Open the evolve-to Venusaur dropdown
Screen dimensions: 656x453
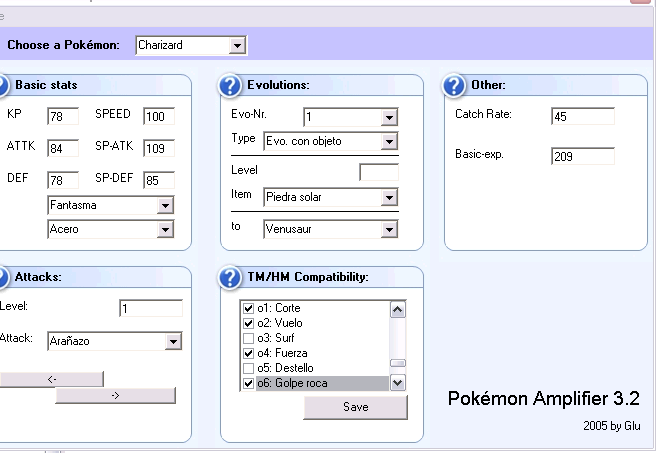coord(389,229)
